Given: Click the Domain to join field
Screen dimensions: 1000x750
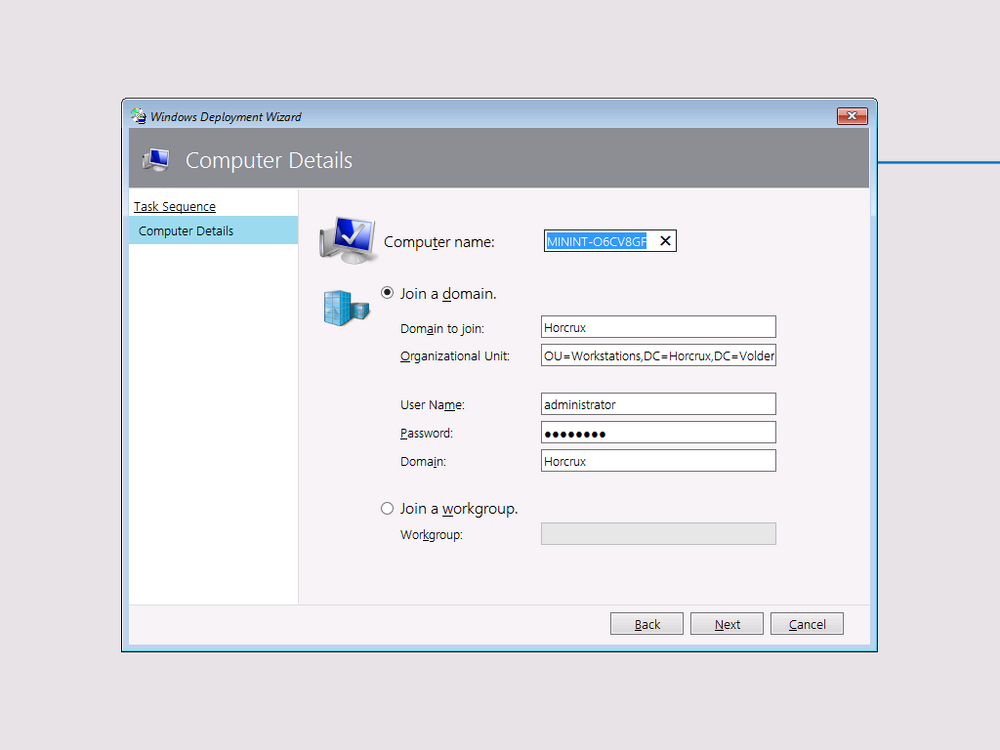Looking at the screenshot, I should [x=658, y=327].
